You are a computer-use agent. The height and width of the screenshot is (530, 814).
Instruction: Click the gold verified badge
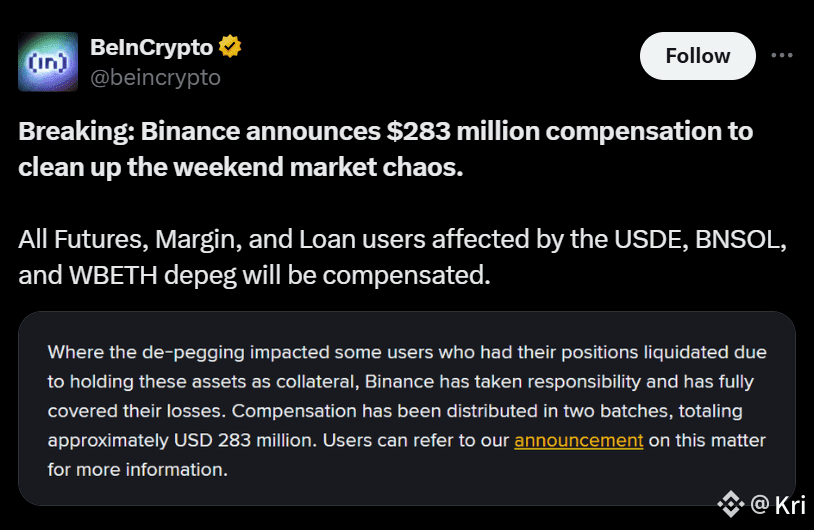pyautogui.click(x=231, y=46)
